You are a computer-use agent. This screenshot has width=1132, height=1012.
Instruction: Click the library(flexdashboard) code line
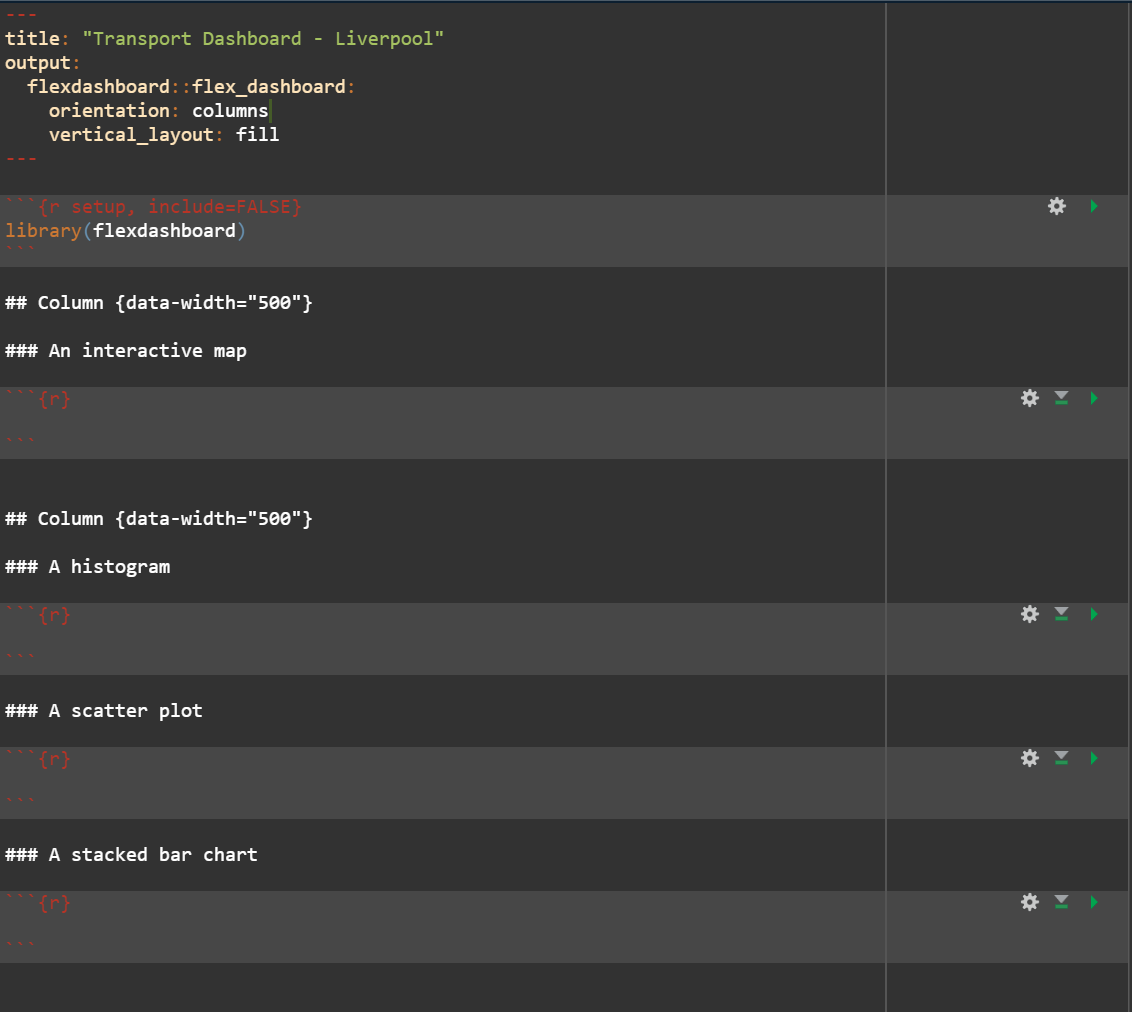125,231
